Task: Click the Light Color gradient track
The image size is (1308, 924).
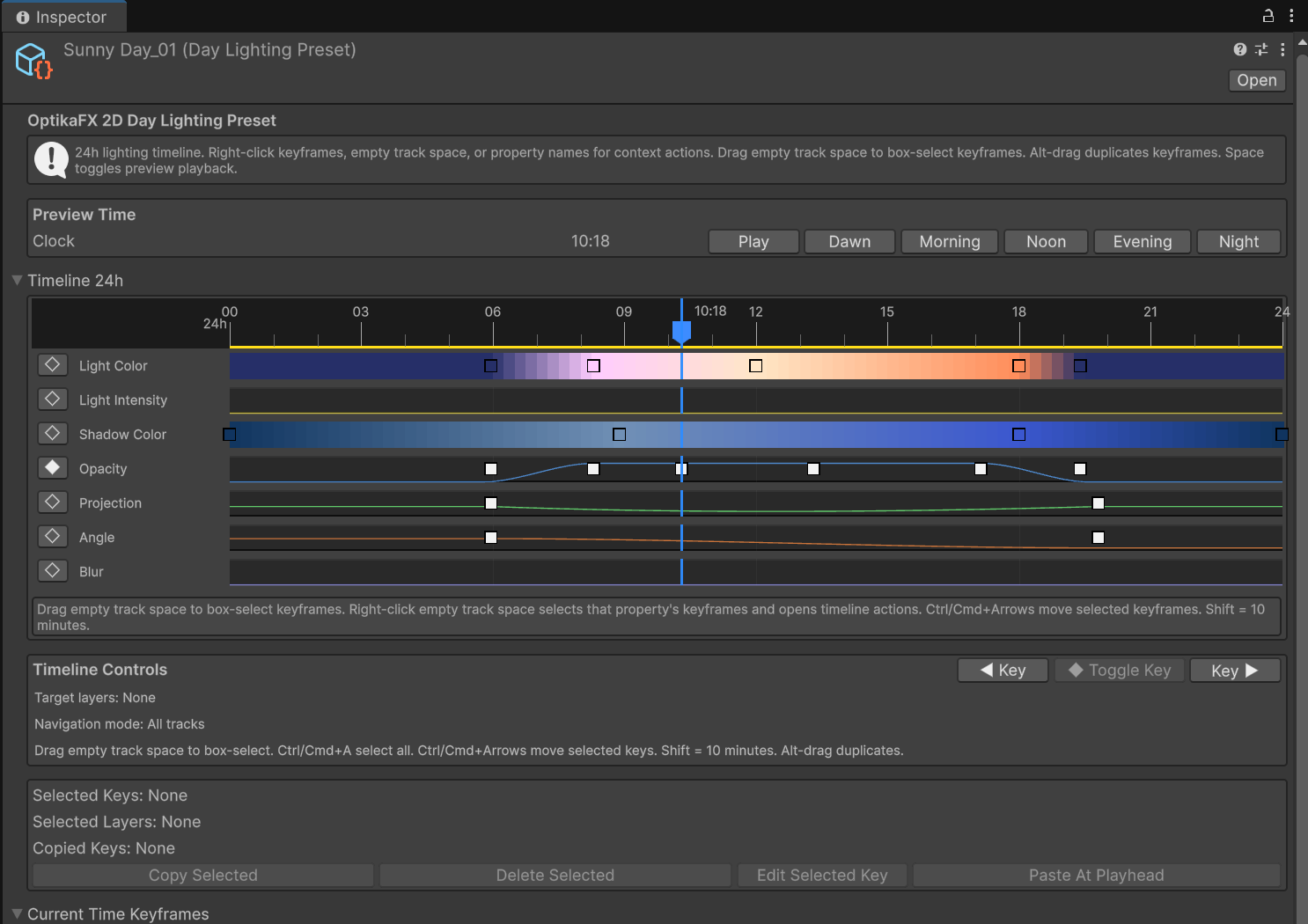Action: coord(756,366)
